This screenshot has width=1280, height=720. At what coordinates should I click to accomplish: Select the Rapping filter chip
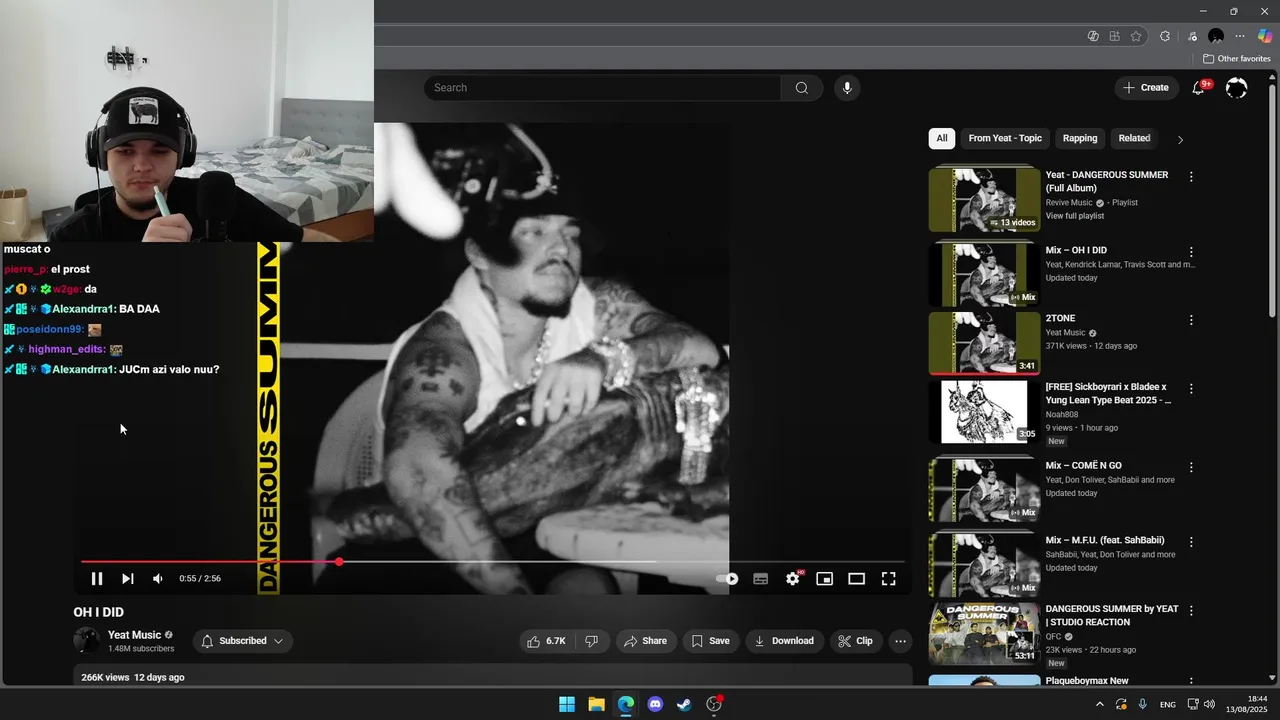1080,138
